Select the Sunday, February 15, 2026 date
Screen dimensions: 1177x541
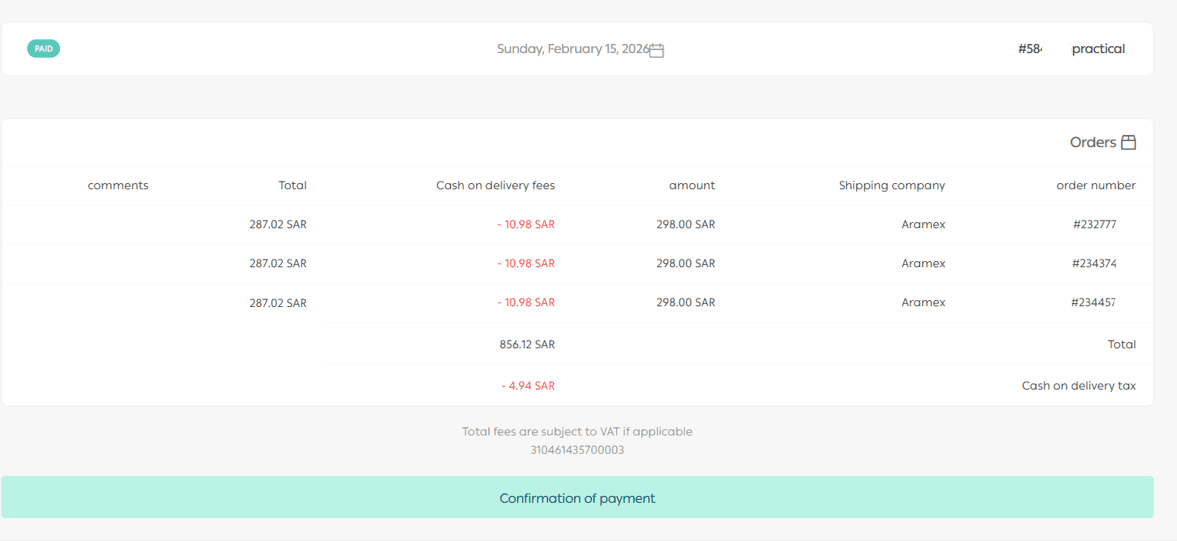[573, 49]
